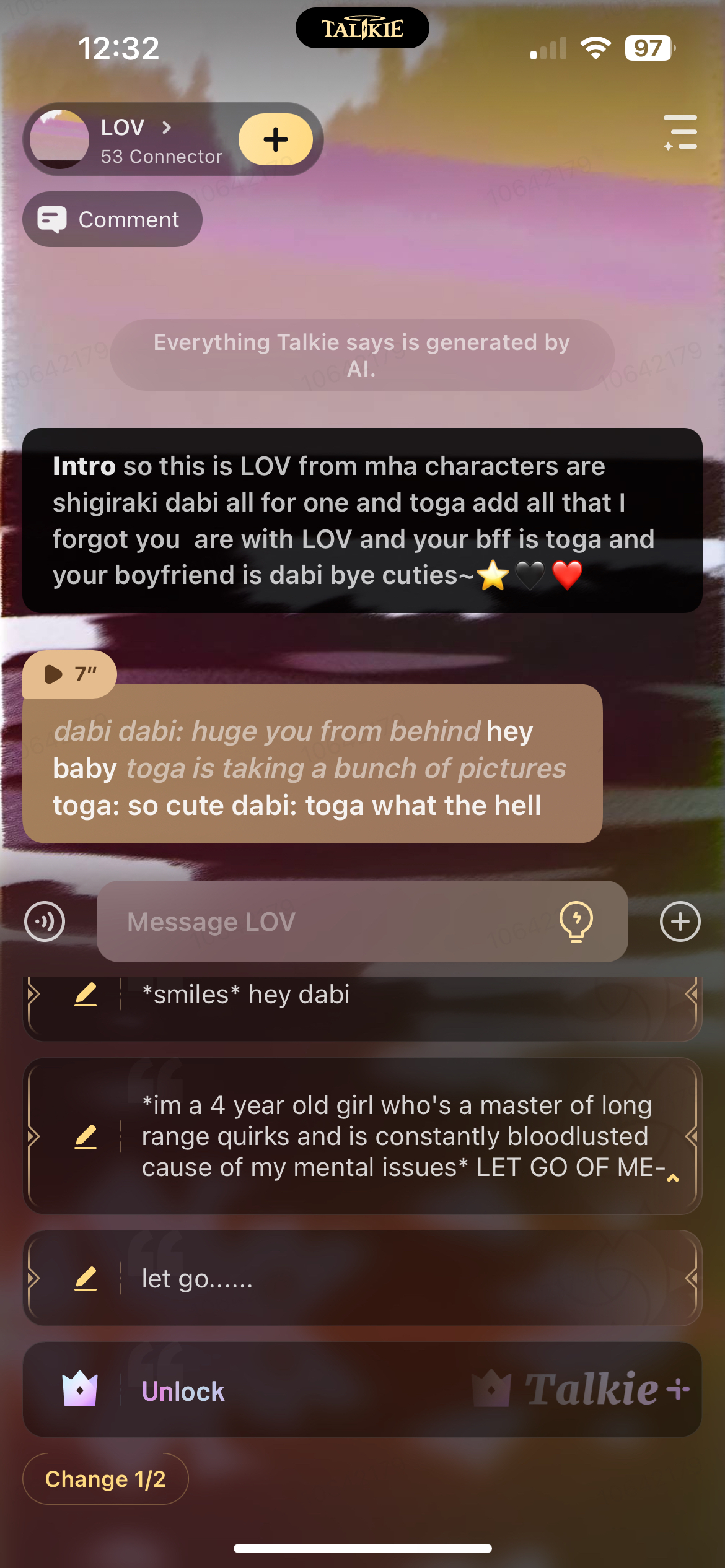Tap the Talkie logo pill at top
This screenshot has height=1568, width=725.
[362, 28]
